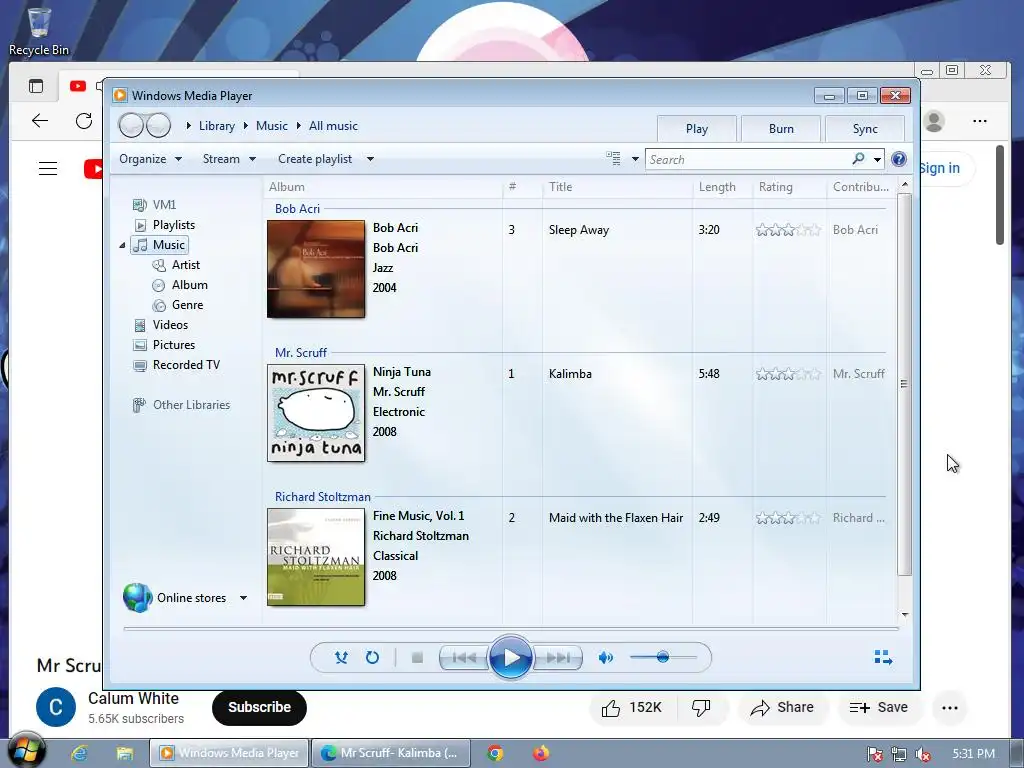Image resolution: width=1024 pixels, height=768 pixels.
Task: Select Maid with the Flaxen Hair track
Action: click(616, 518)
